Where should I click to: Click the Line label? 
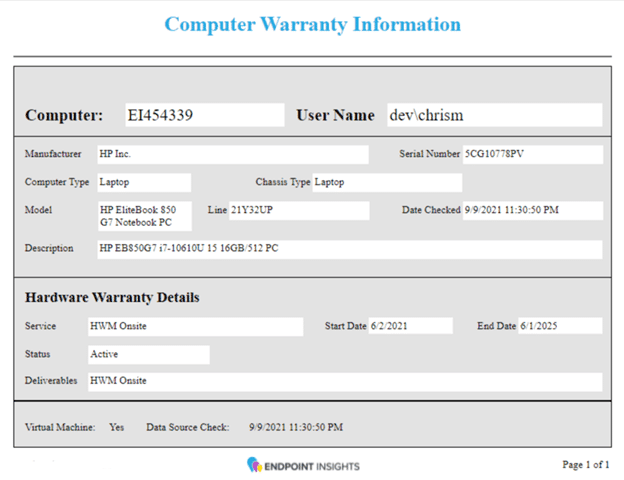coord(217,210)
